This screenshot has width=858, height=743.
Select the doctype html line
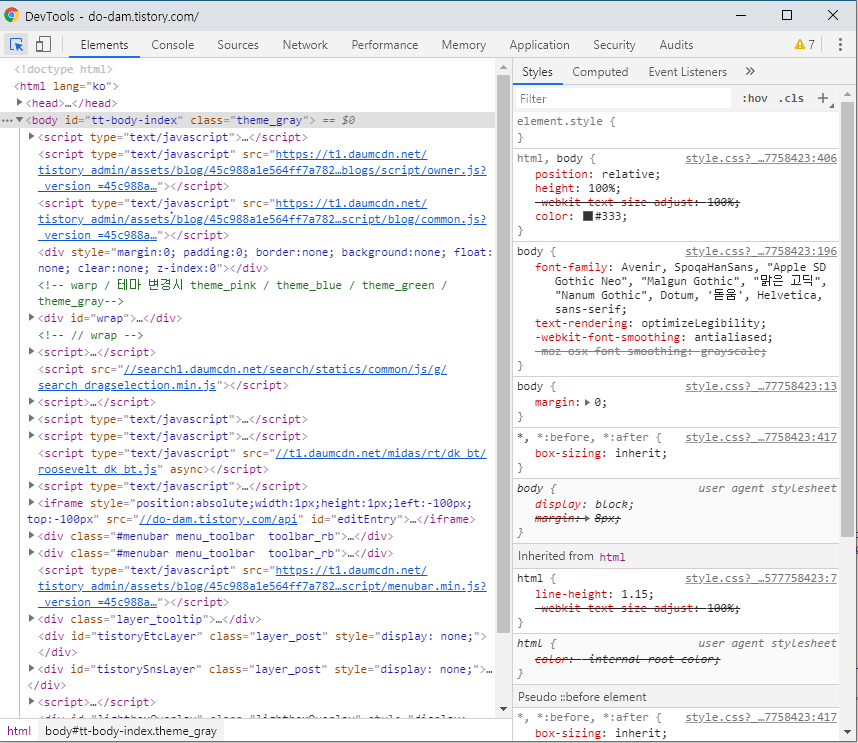[63, 69]
